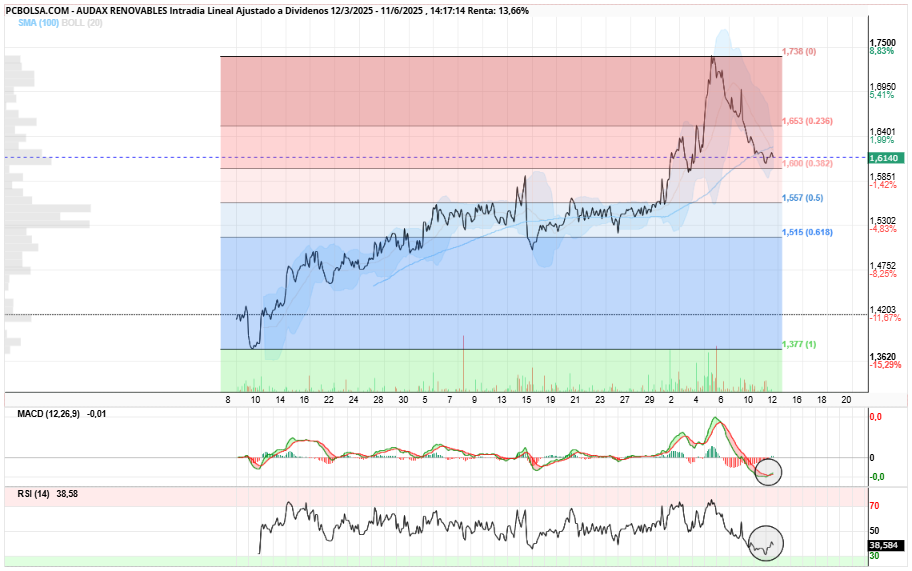Select Fibonacci level label 1,377 (1)
Image resolution: width=912 pixels, height=571 pixels.
tap(799, 344)
